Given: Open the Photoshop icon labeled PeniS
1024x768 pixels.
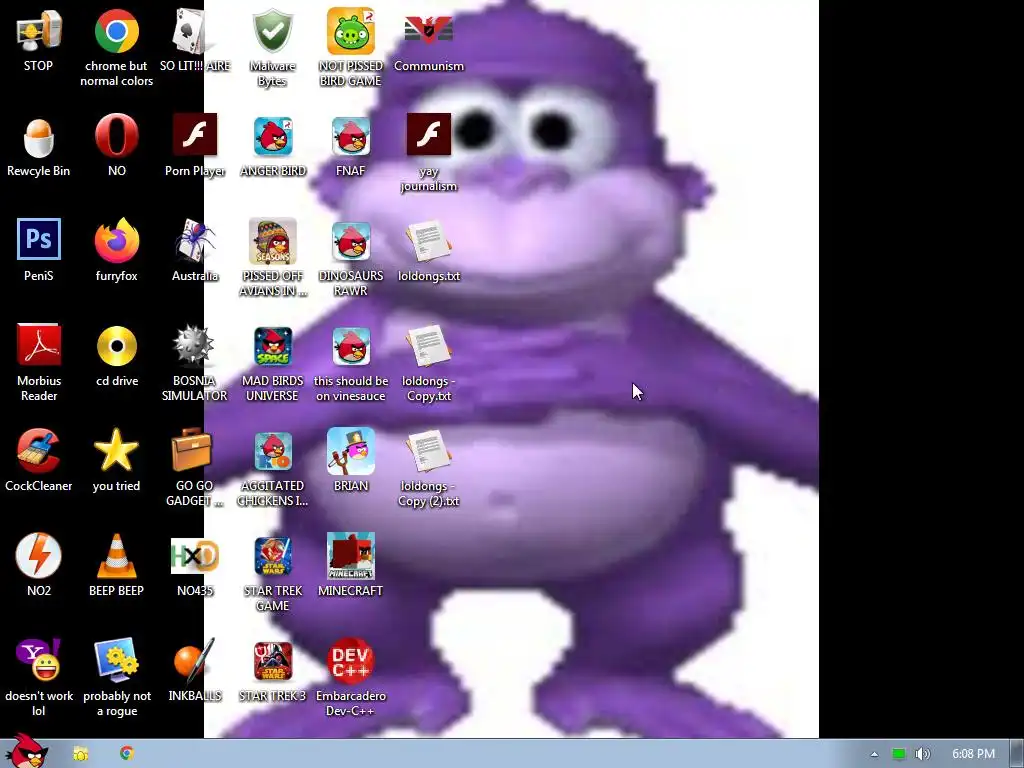Looking at the screenshot, I should pos(39,239).
